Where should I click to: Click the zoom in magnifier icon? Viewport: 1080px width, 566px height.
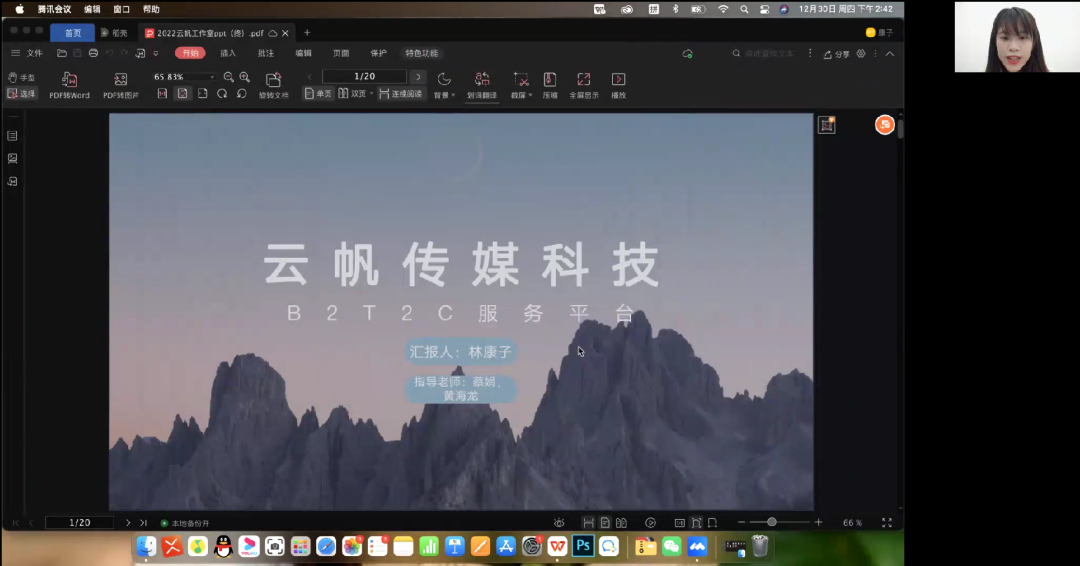click(244, 77)
